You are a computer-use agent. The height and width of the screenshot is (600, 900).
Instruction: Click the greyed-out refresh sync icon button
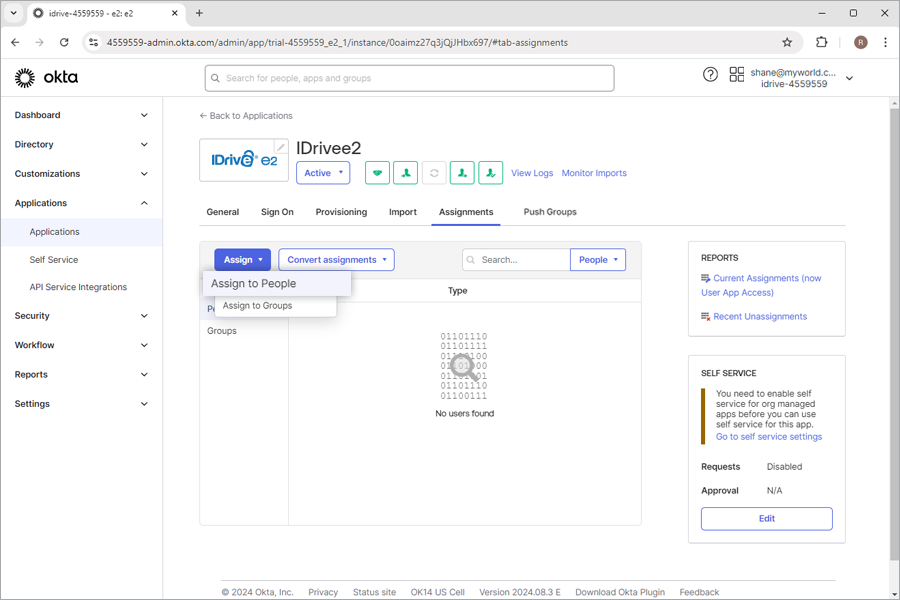pyautogui.click(x=434, y=173)
